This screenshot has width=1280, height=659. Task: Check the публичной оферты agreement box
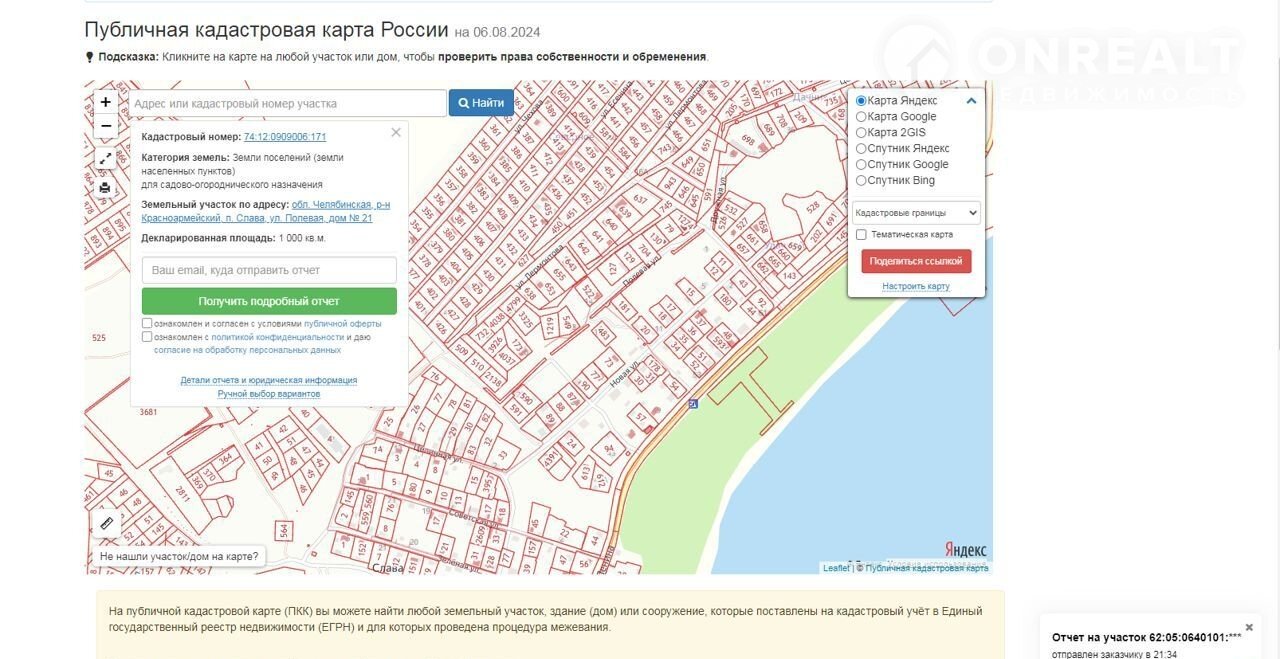point(148,323)
